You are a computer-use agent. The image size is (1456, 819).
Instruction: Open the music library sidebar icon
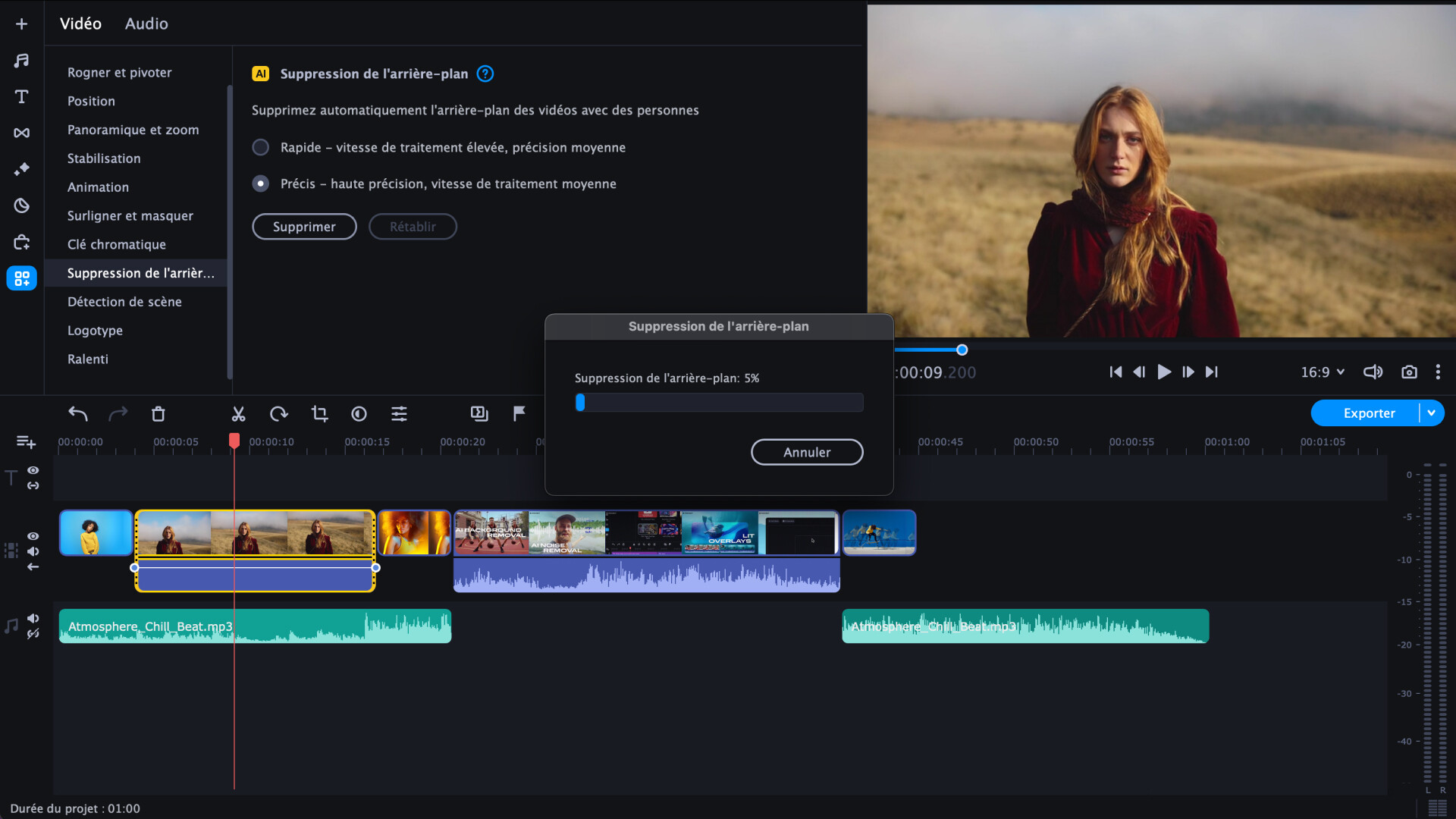tap(21, 60)
